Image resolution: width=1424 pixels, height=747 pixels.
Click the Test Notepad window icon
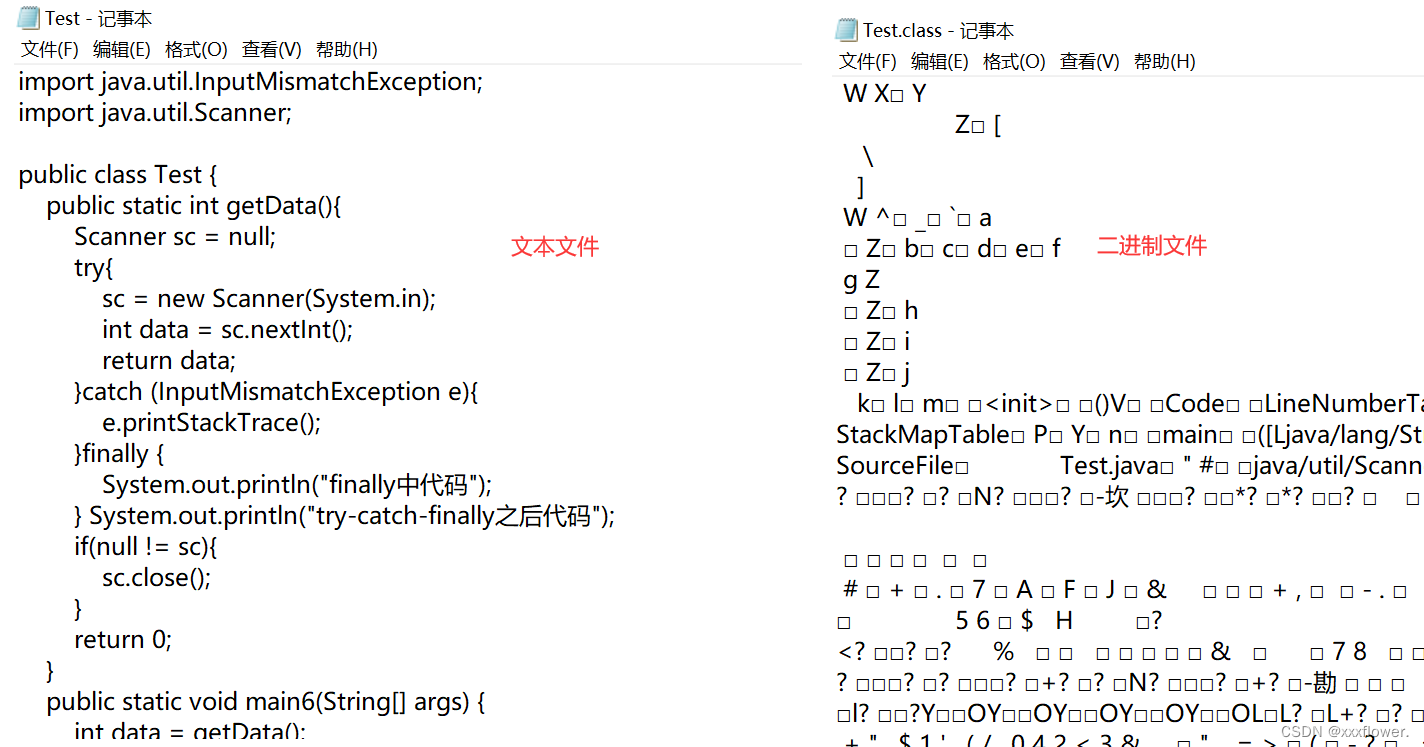coord(29,18)
